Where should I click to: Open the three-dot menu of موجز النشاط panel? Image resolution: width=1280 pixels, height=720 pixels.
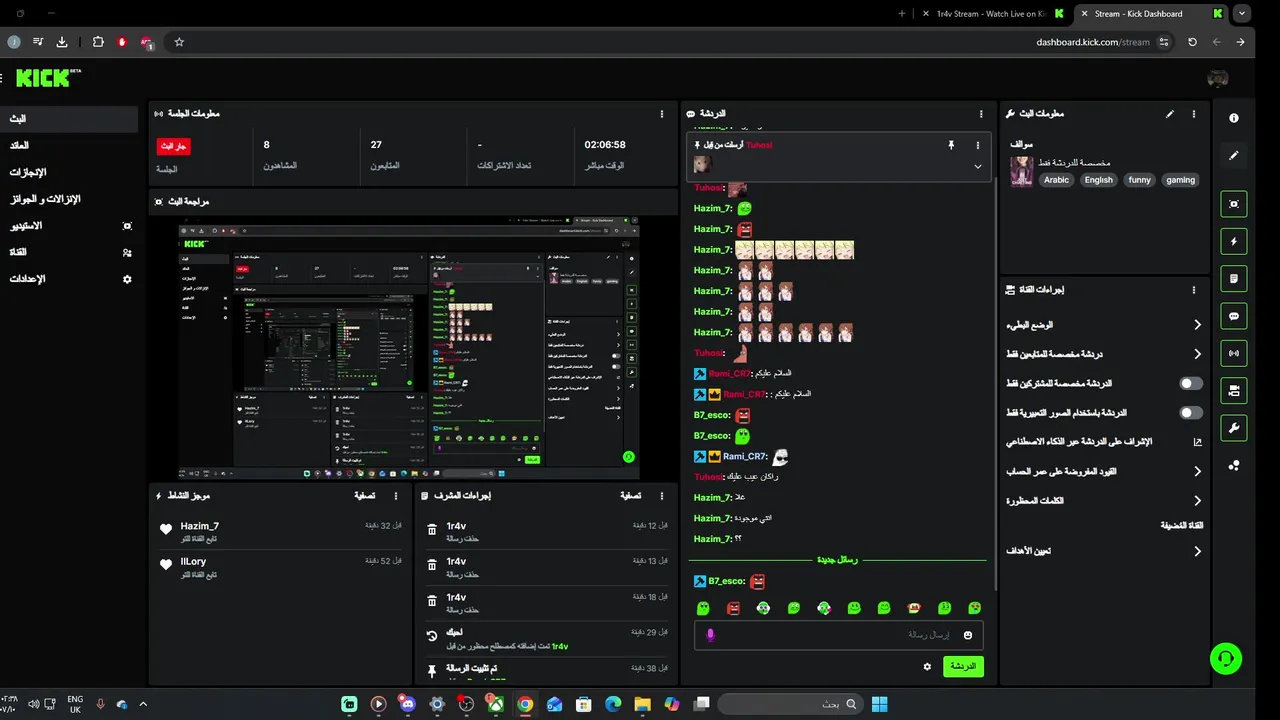tap(396, 496)
